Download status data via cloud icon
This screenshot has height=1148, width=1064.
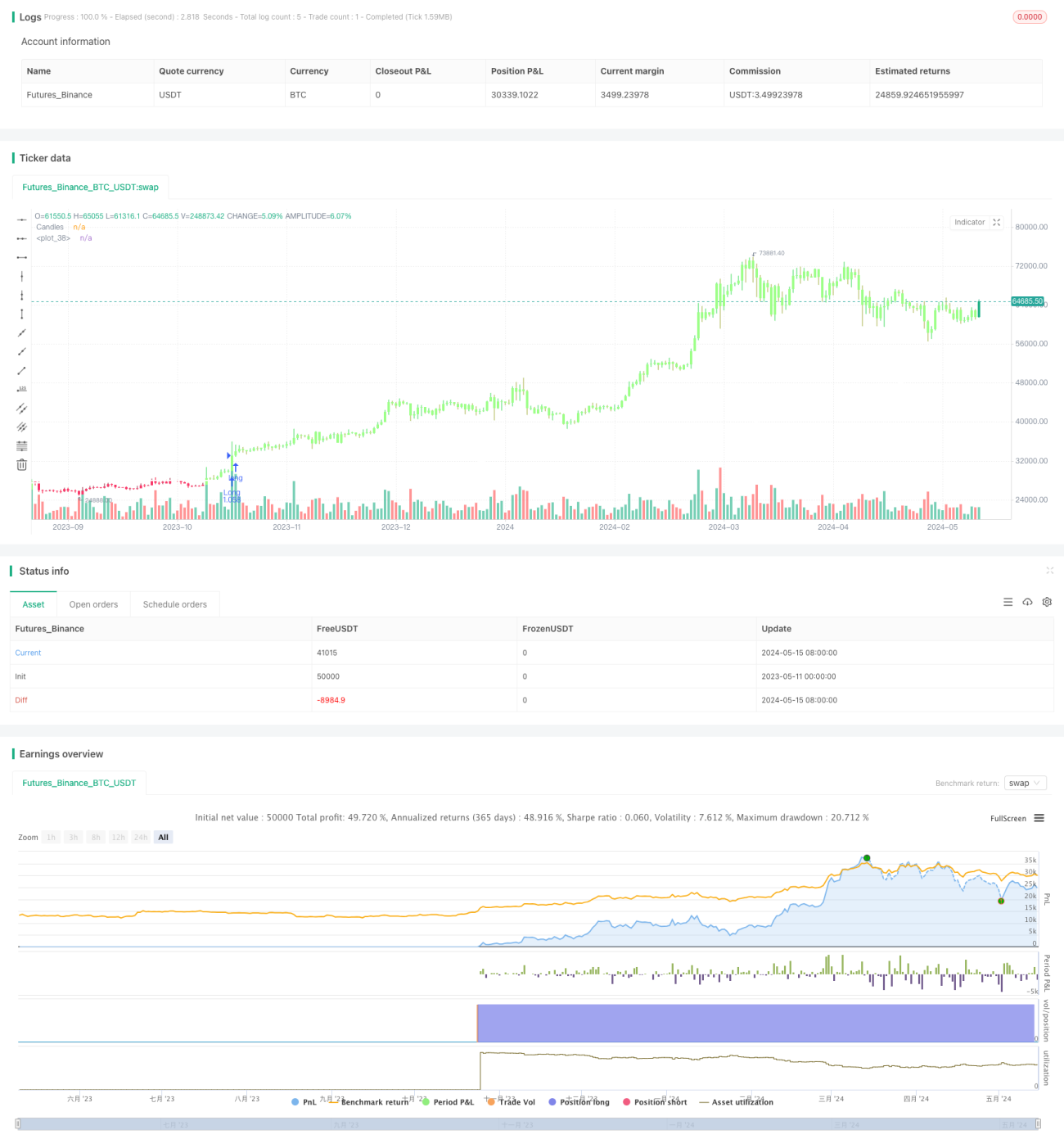(x=1027, y=602)
